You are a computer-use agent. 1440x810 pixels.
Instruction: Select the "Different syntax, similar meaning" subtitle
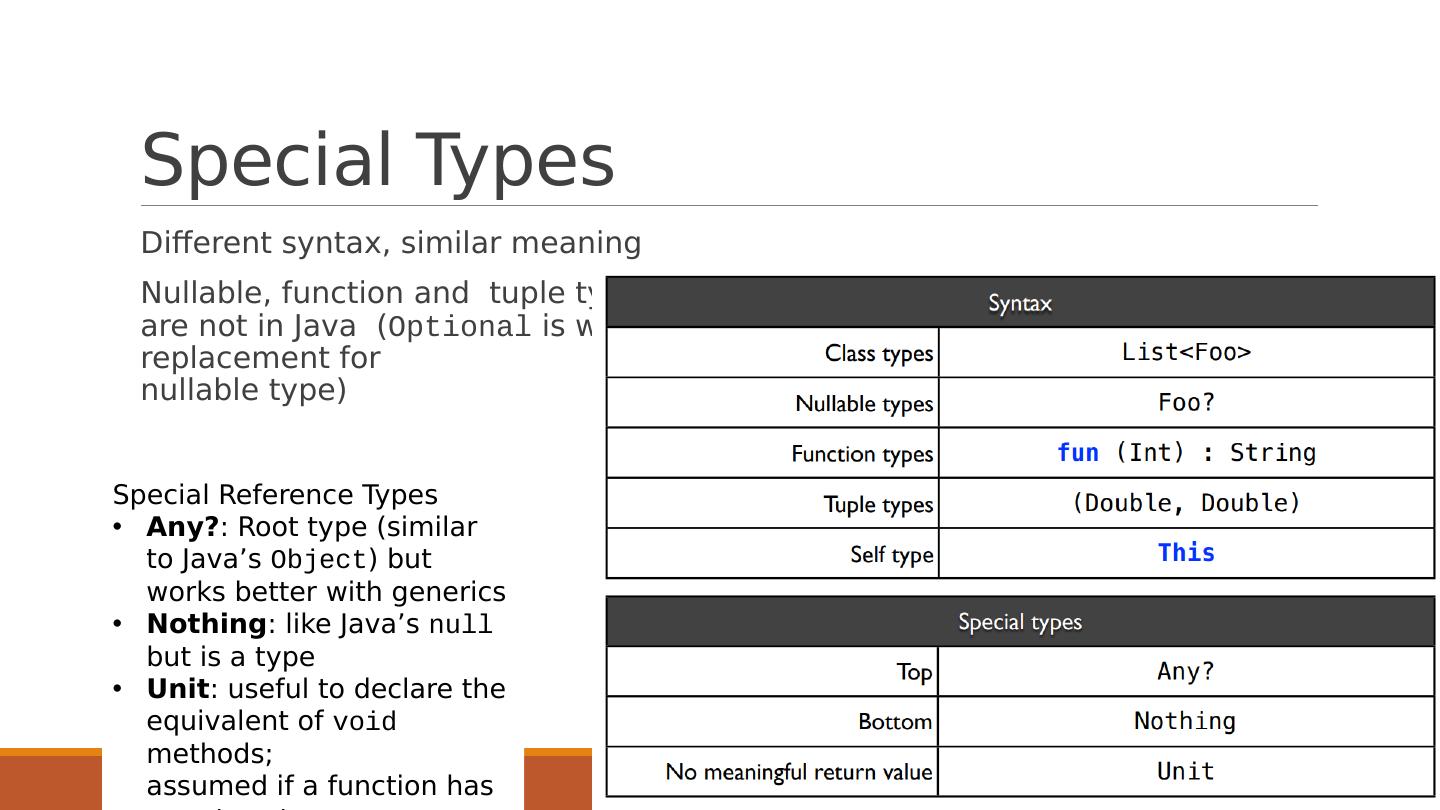tap(390, 243)
